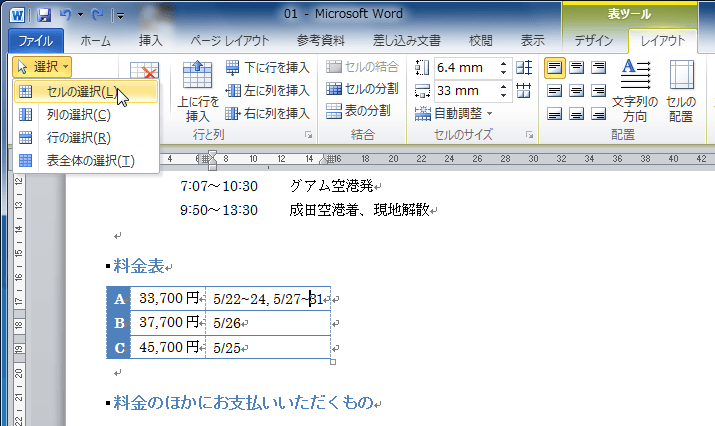
Task: Open the ファイル tab
Action: click(36, 41)
